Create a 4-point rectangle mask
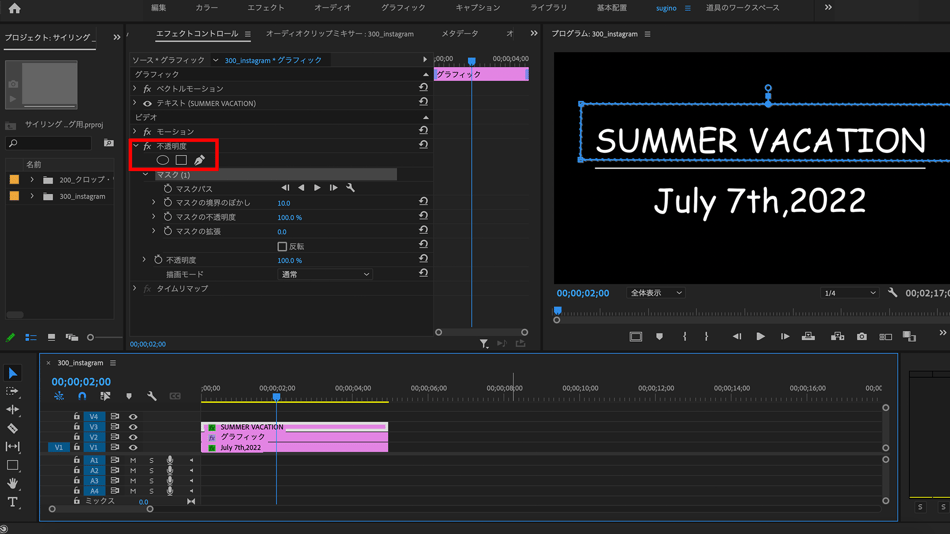Image resolution: width=950 pixels, height=534 pixels. point(181,160)
